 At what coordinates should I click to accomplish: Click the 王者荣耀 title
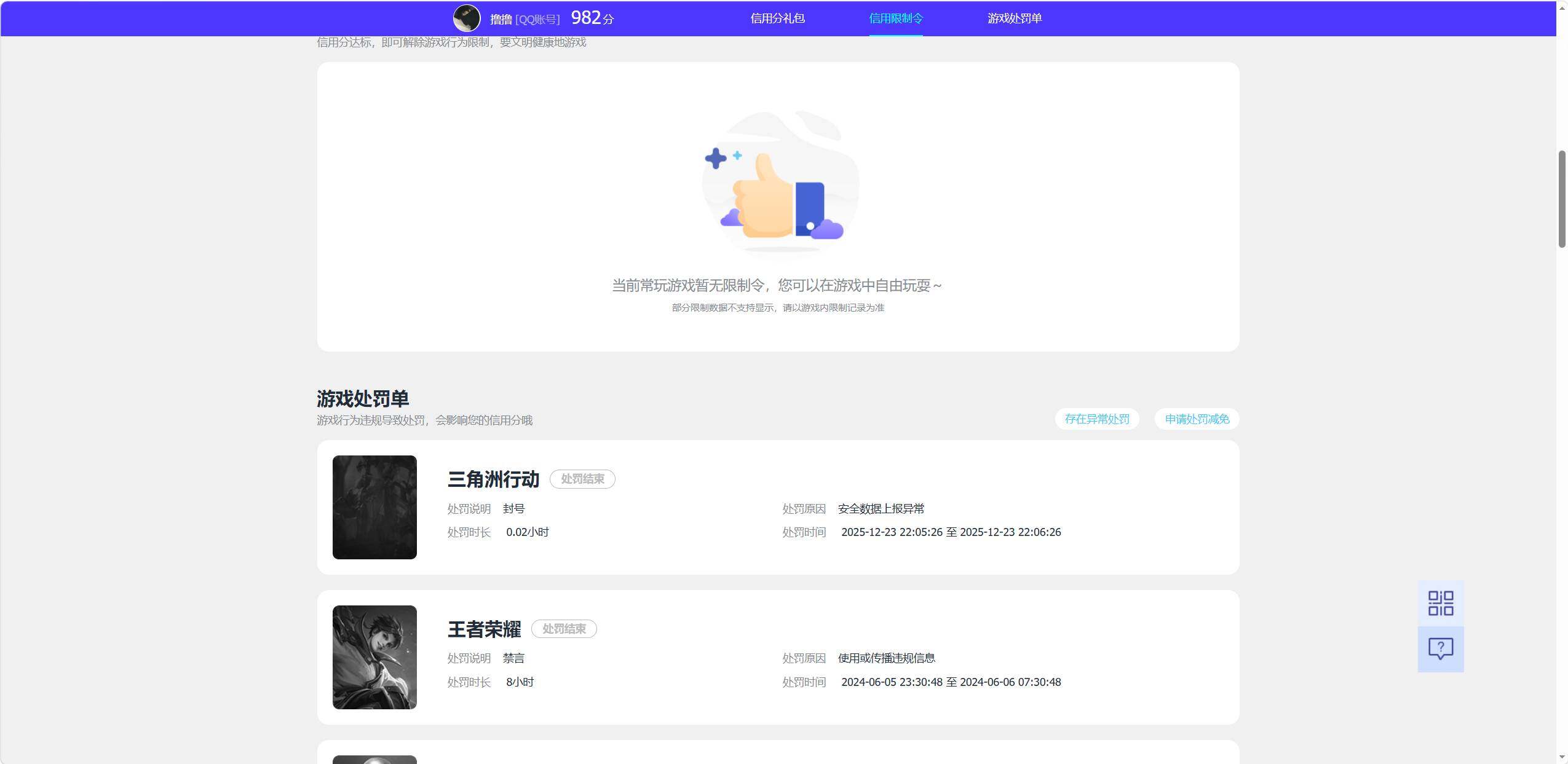[x=484, y=629]
